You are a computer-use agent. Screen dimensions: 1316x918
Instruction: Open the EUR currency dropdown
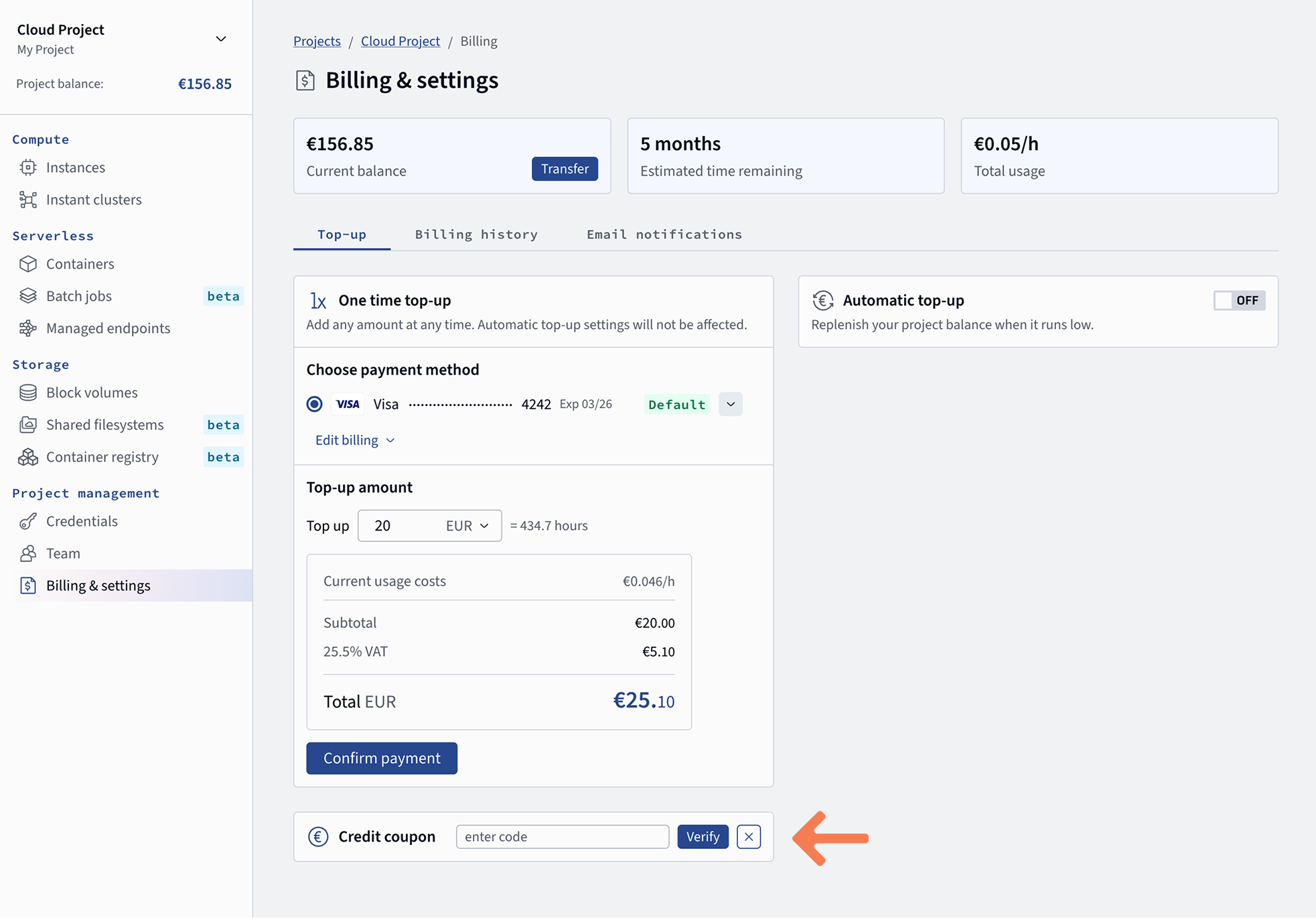point(467,526)
